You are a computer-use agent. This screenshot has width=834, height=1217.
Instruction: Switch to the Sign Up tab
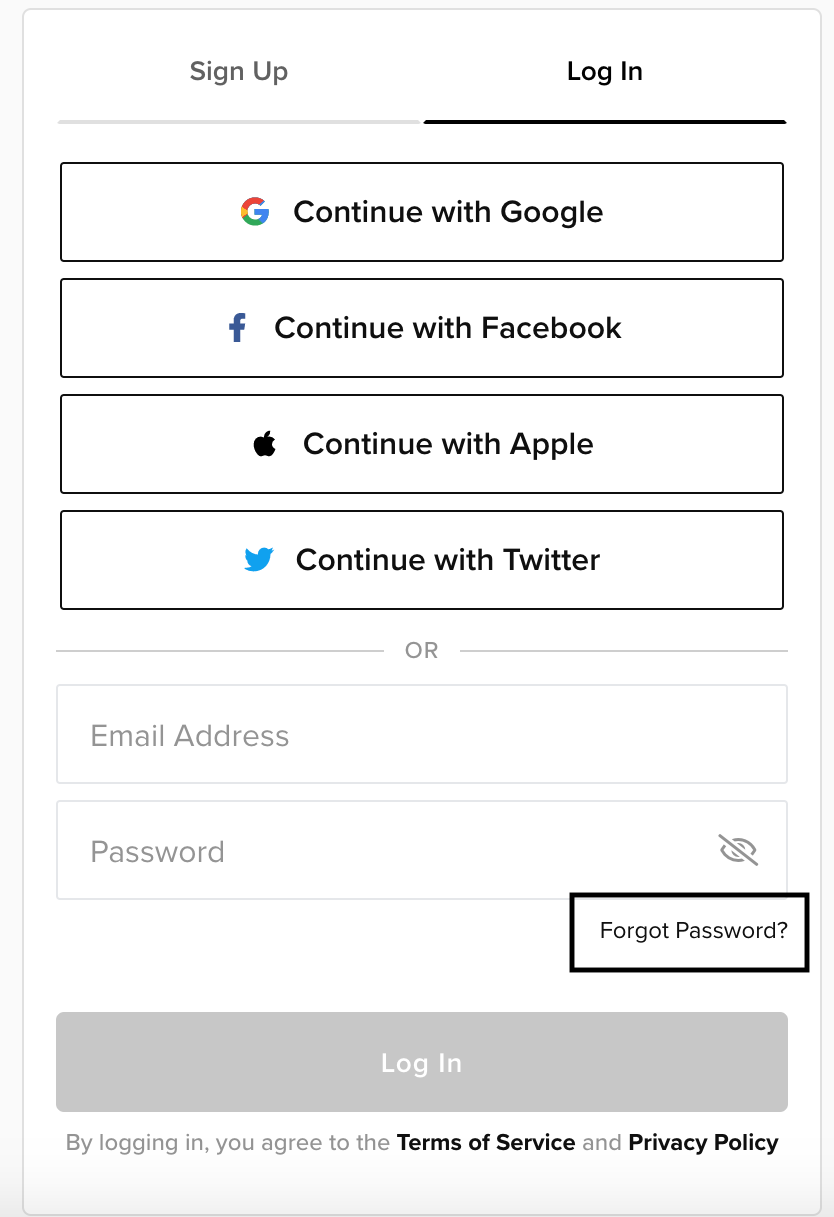[239, 72]
